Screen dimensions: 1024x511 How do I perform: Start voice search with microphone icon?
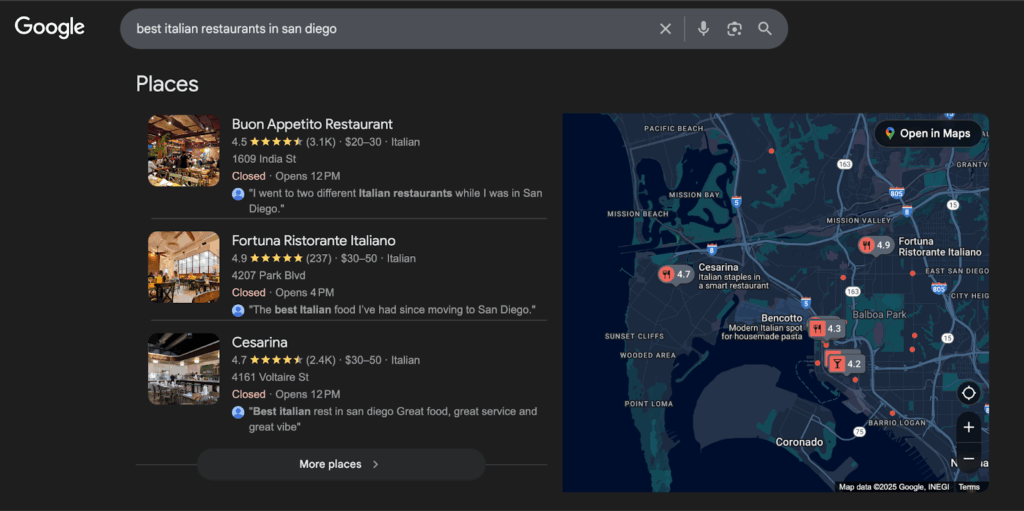pyautogui.click(x=703, y=29)
